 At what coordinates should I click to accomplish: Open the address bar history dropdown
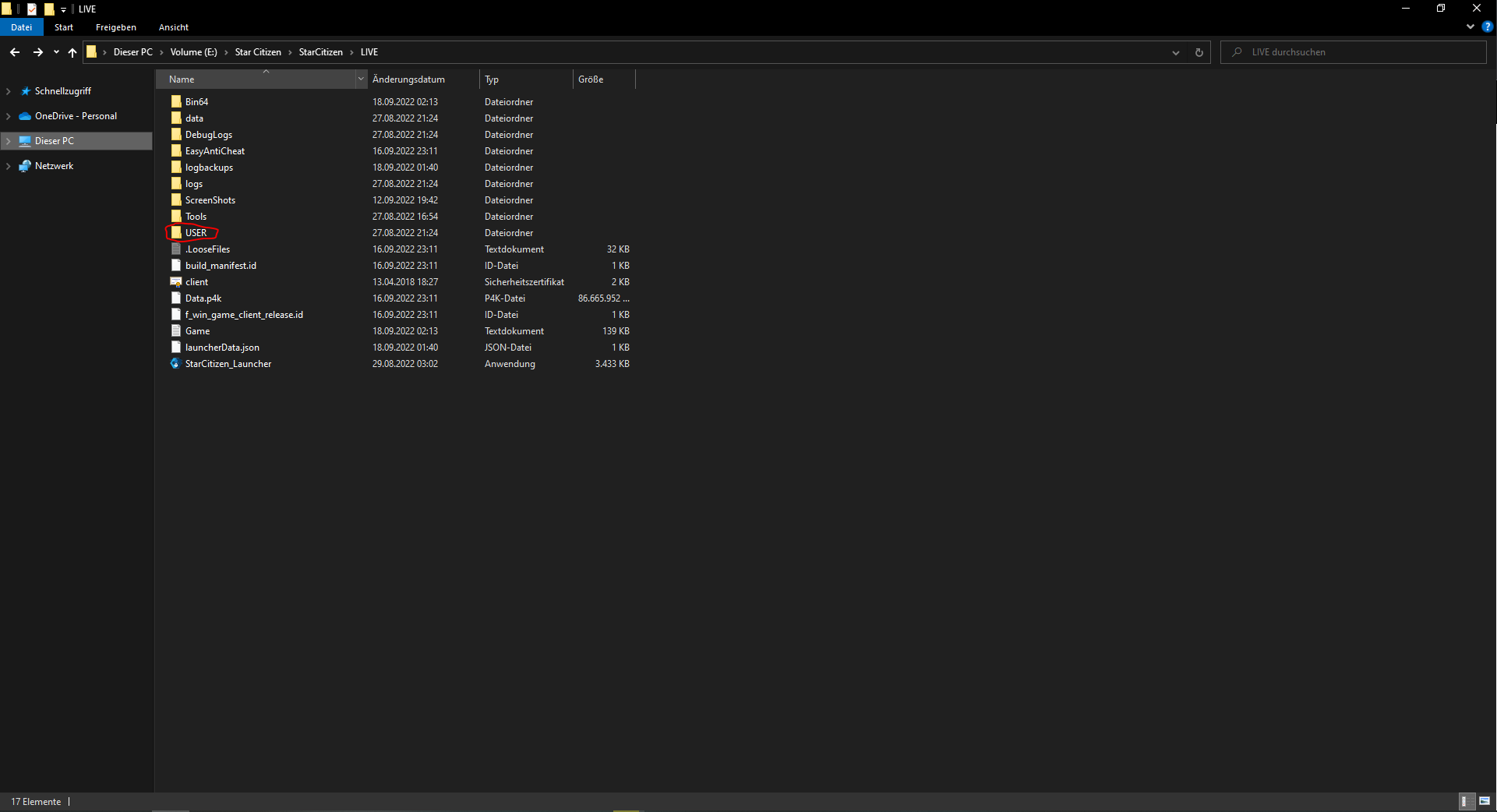click(x=1175, y=52)
